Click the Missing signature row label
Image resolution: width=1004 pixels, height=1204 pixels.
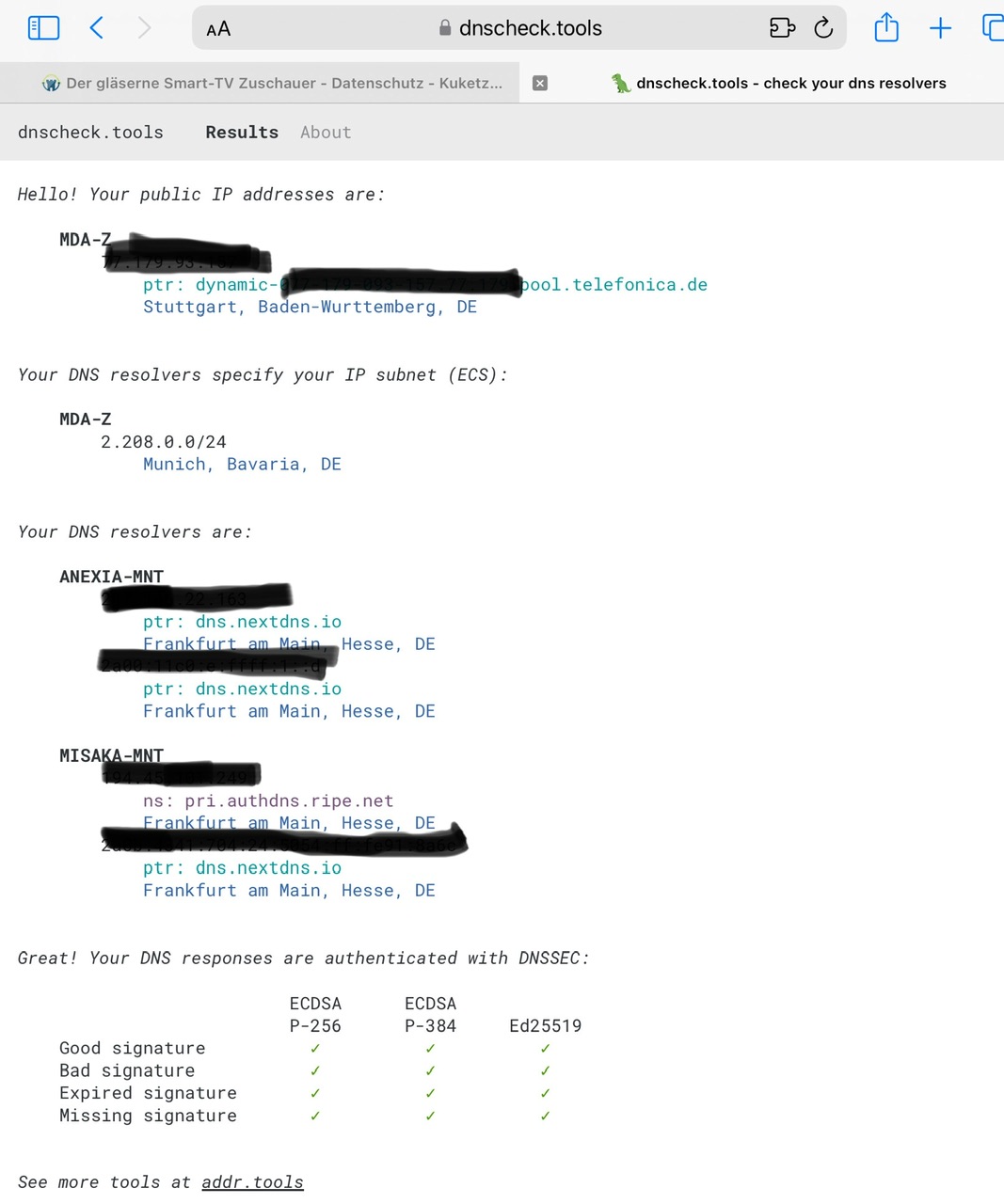pos(148,1116)
